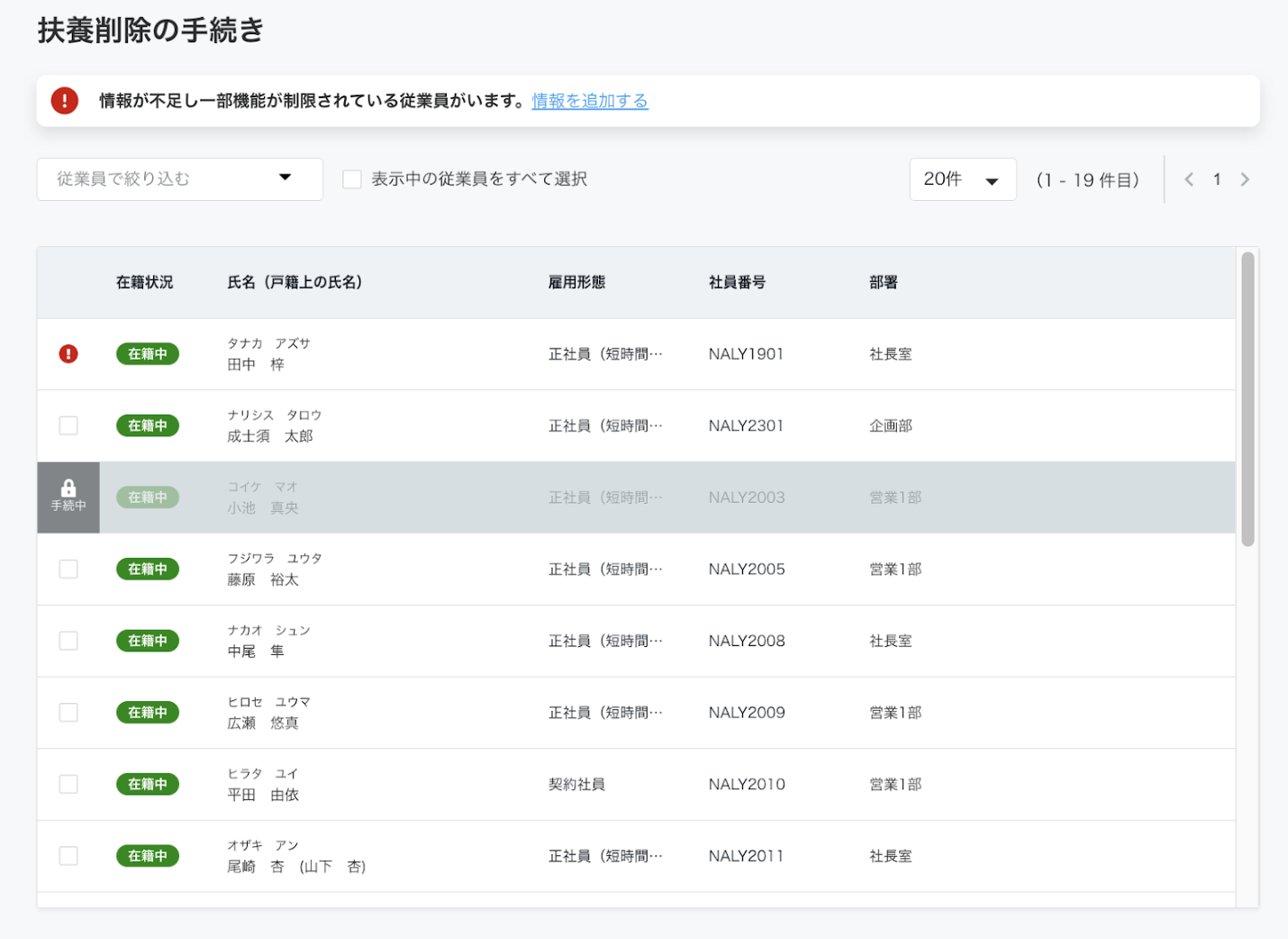The height and width of the screenshot is (939, 1288).
Task: Click page number 1 in pagination
Action: pyautogui.click(x=1217, y=179)
